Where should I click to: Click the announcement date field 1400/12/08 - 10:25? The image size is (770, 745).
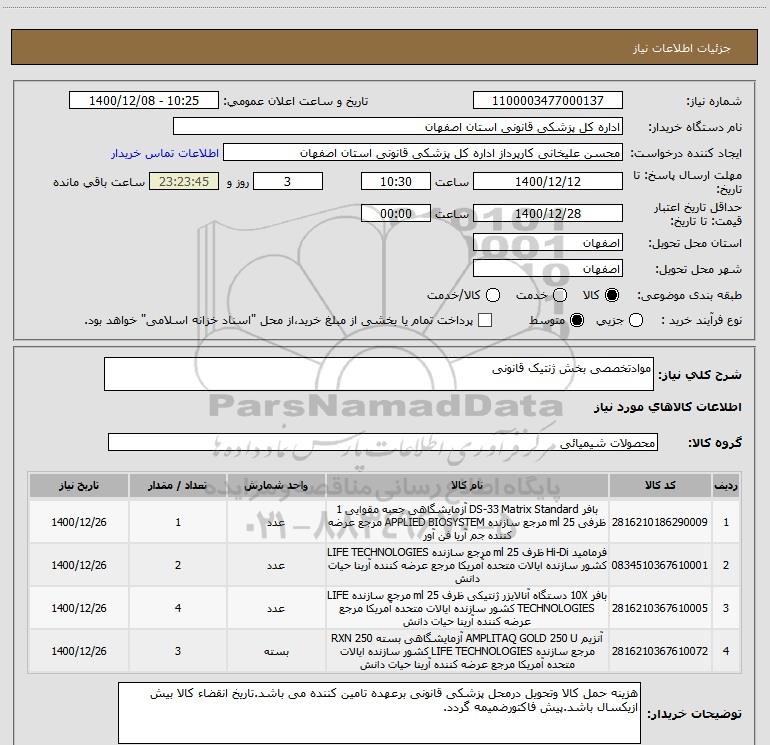click(x=144, y=100)
